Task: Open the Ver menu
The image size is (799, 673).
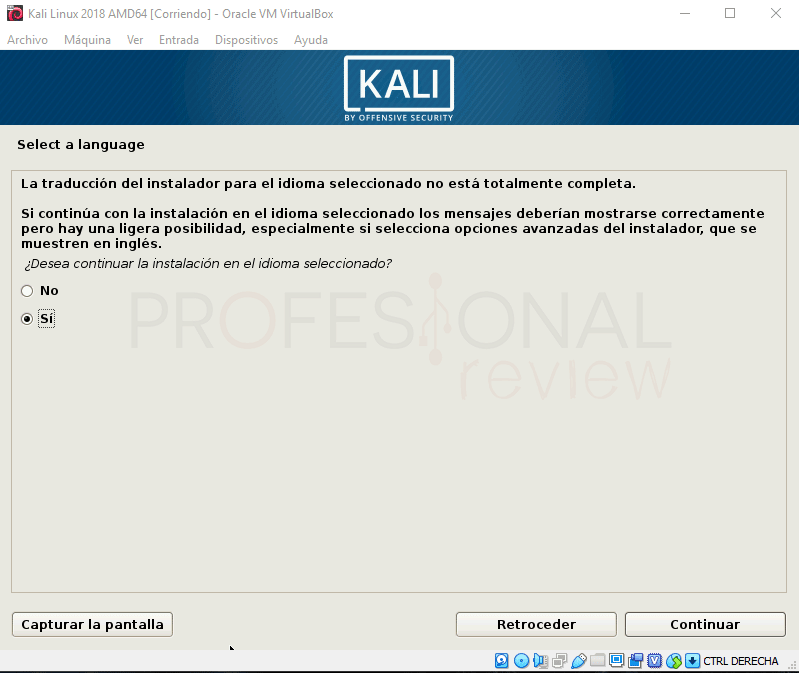Action: (x=135, y=40)
